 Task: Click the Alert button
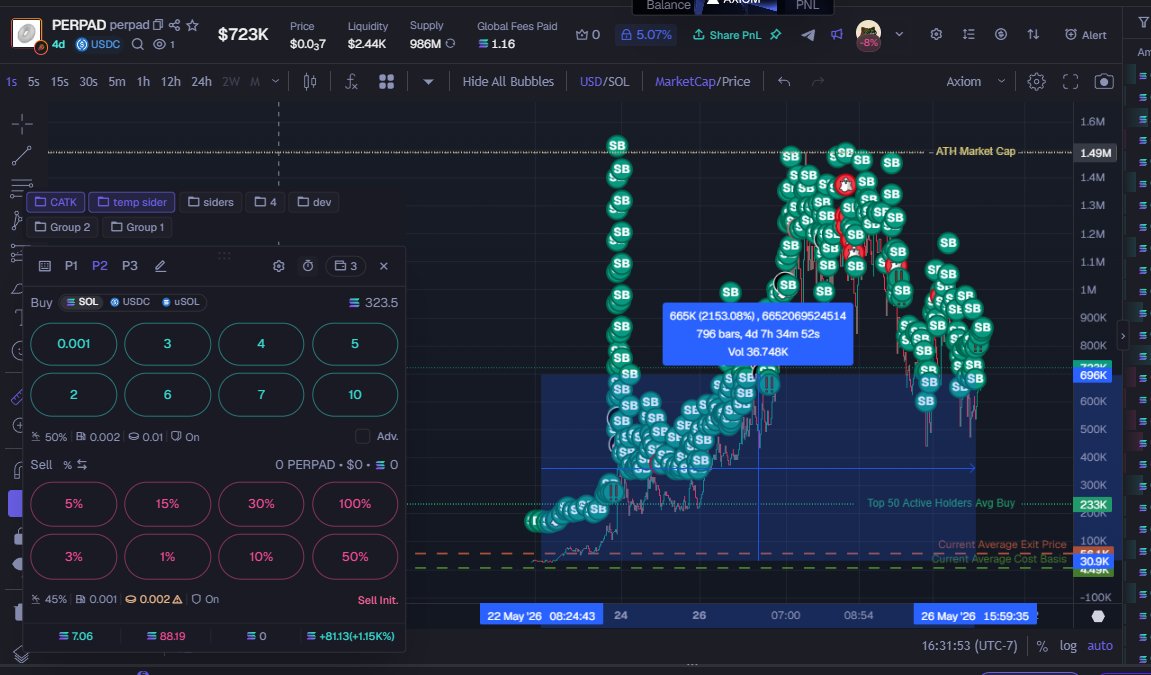(1086, 34)
